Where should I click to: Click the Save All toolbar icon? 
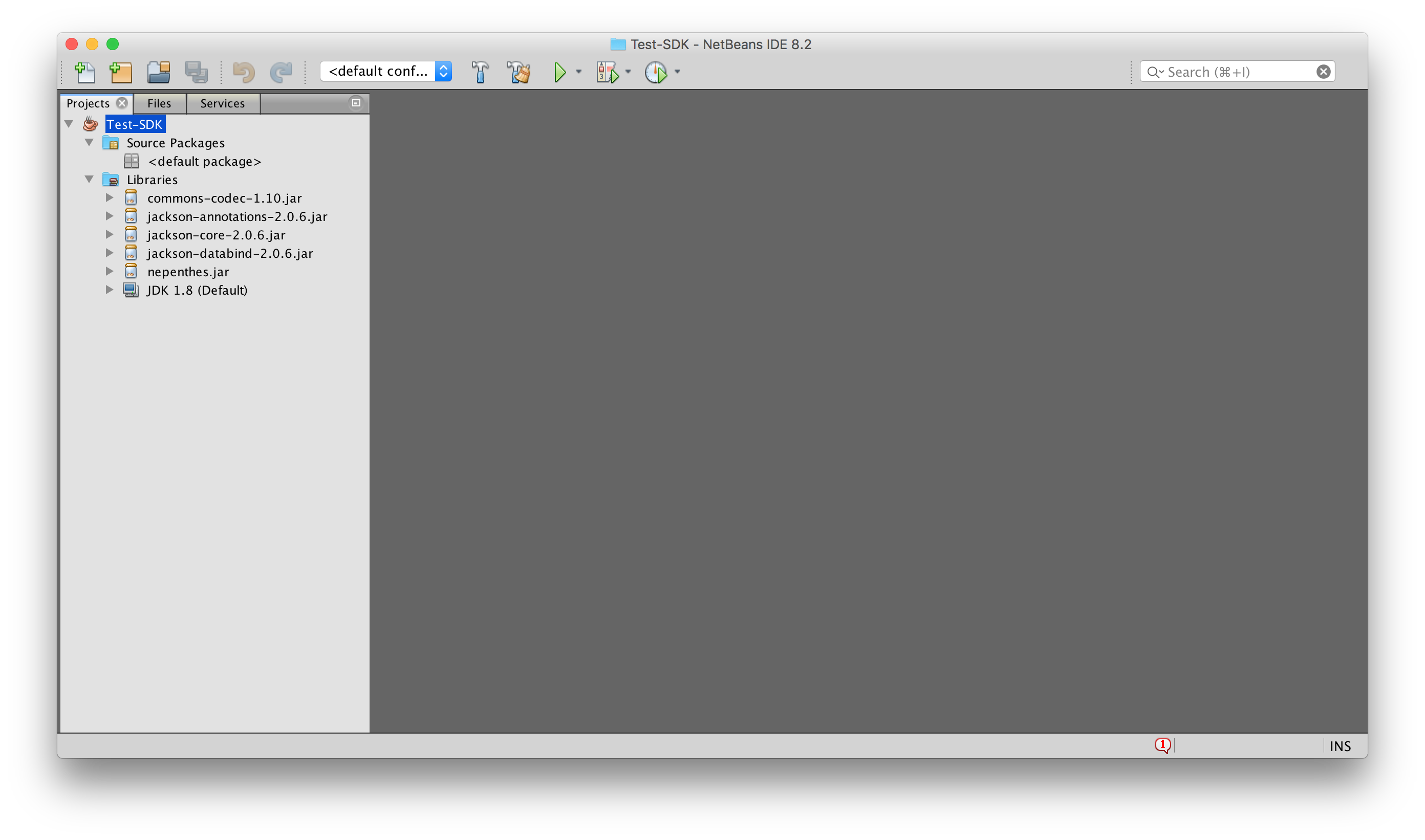point(197,72)
